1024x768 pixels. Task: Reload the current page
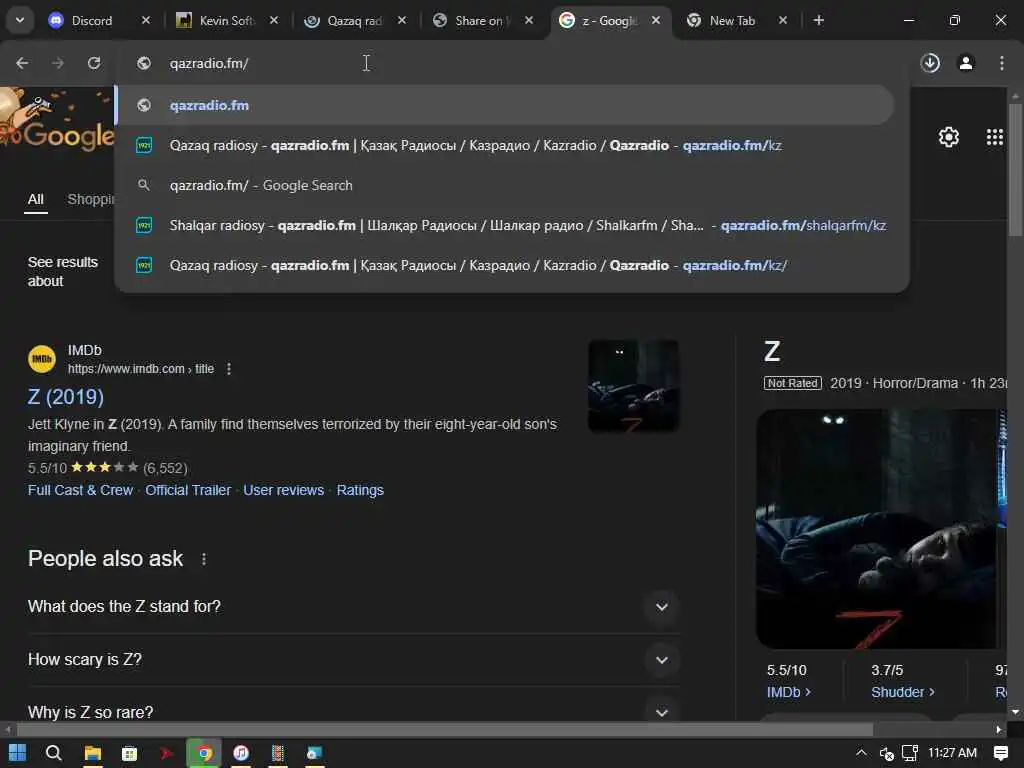(x=94, y=63)
